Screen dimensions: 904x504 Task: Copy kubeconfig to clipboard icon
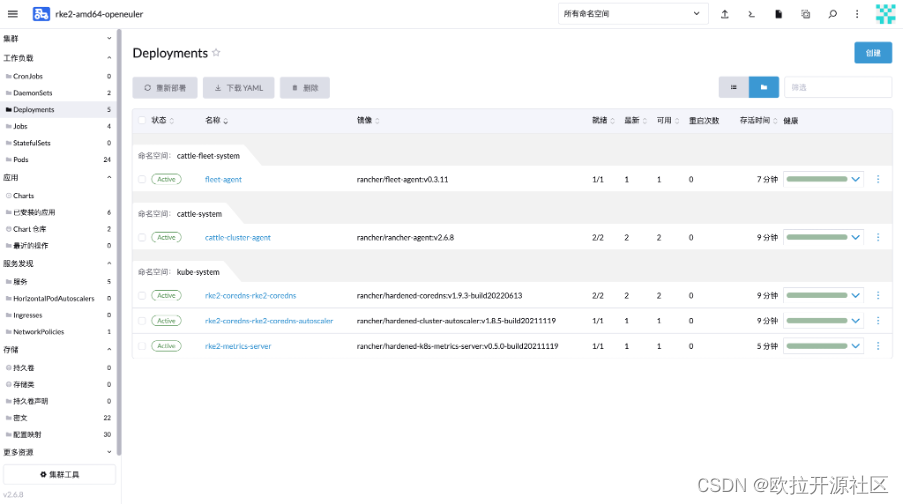point(805,14)
